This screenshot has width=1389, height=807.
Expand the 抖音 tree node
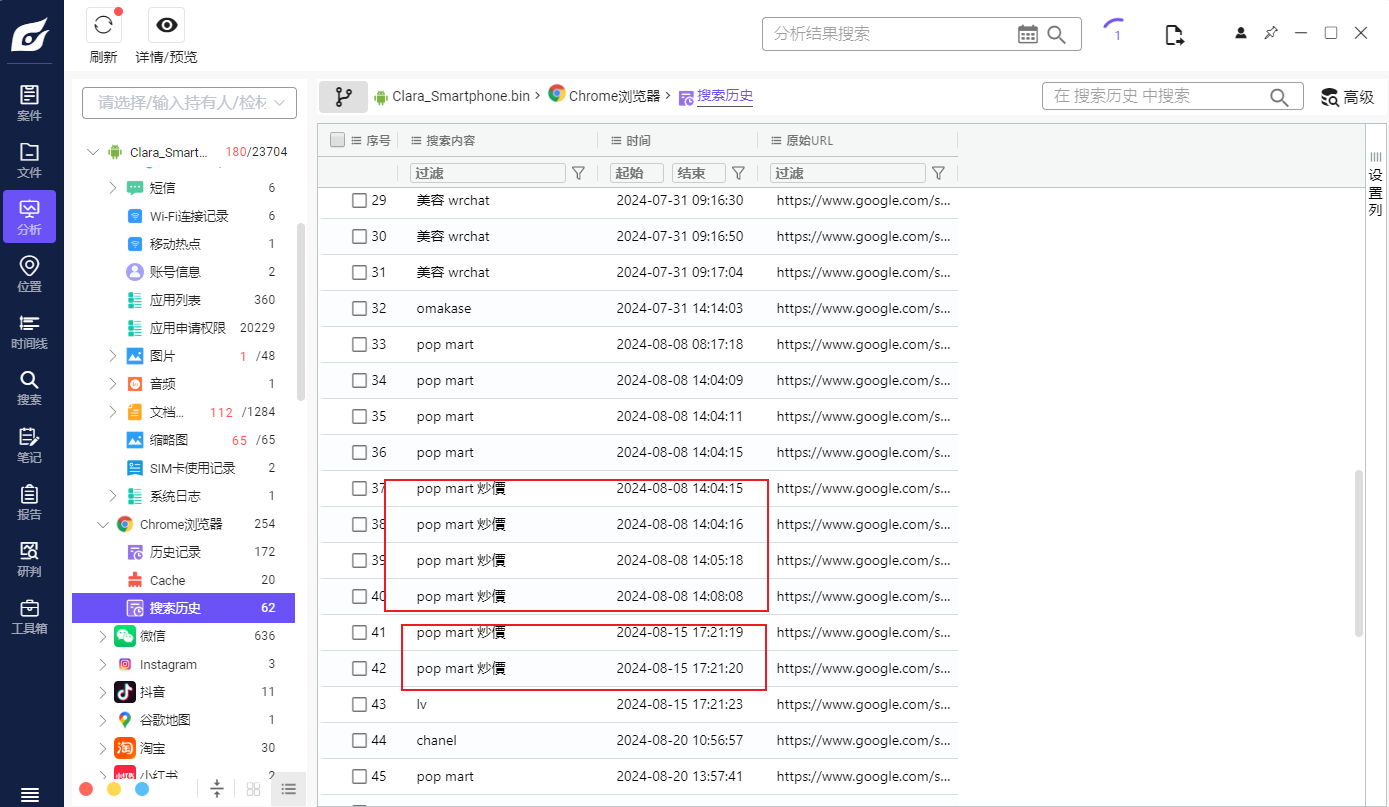[x=102, y=692]
